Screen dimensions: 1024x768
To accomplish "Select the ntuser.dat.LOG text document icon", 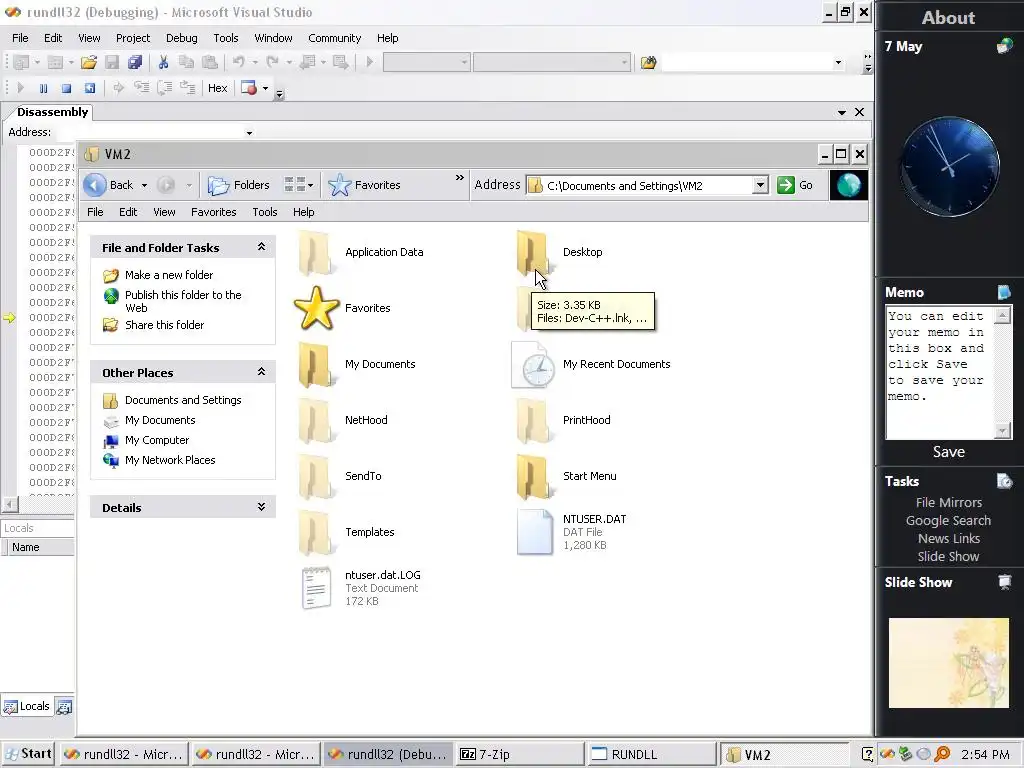I will click(x=316, y=588).
